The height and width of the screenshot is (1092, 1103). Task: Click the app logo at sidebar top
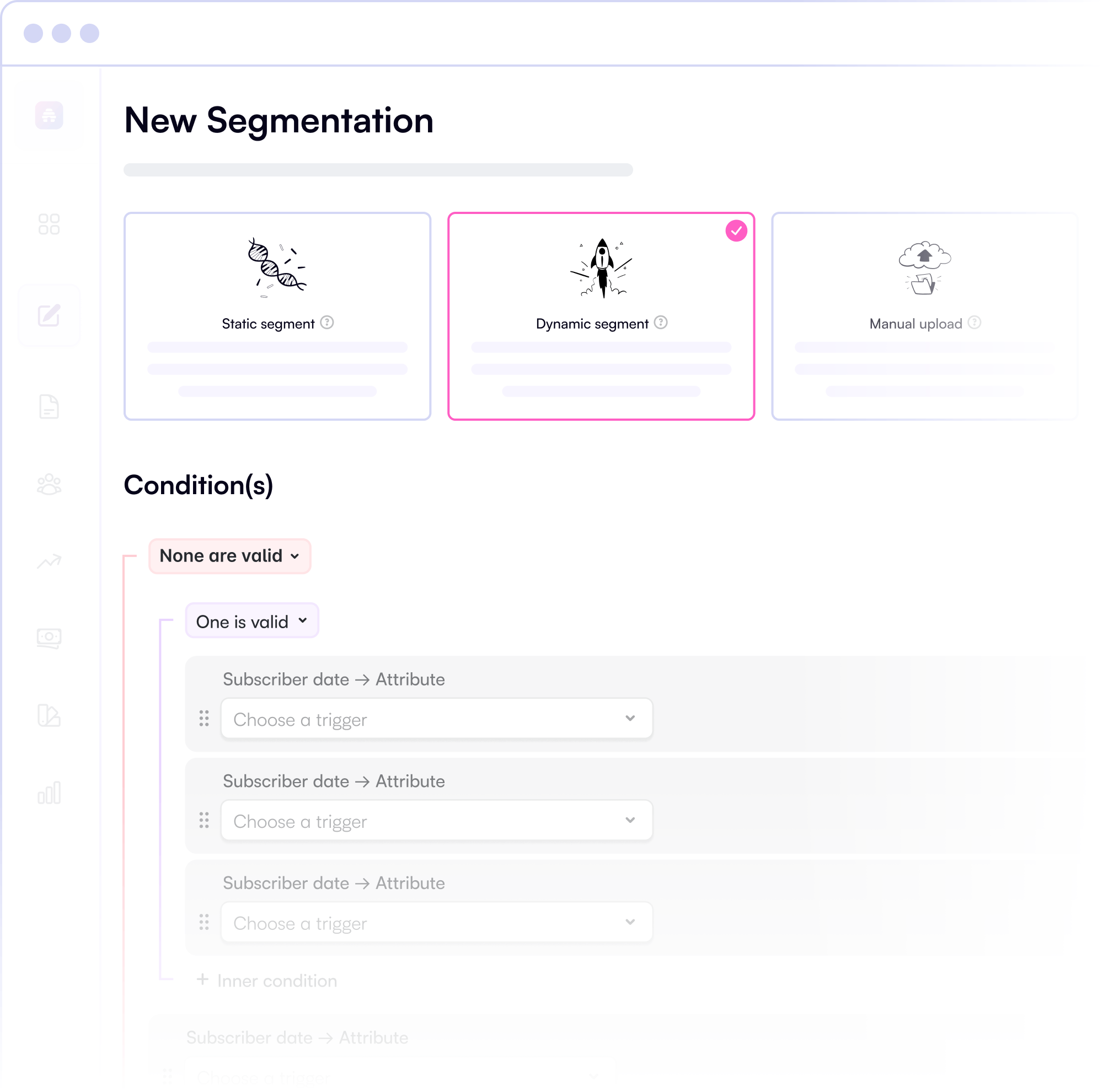click(49, 116)
